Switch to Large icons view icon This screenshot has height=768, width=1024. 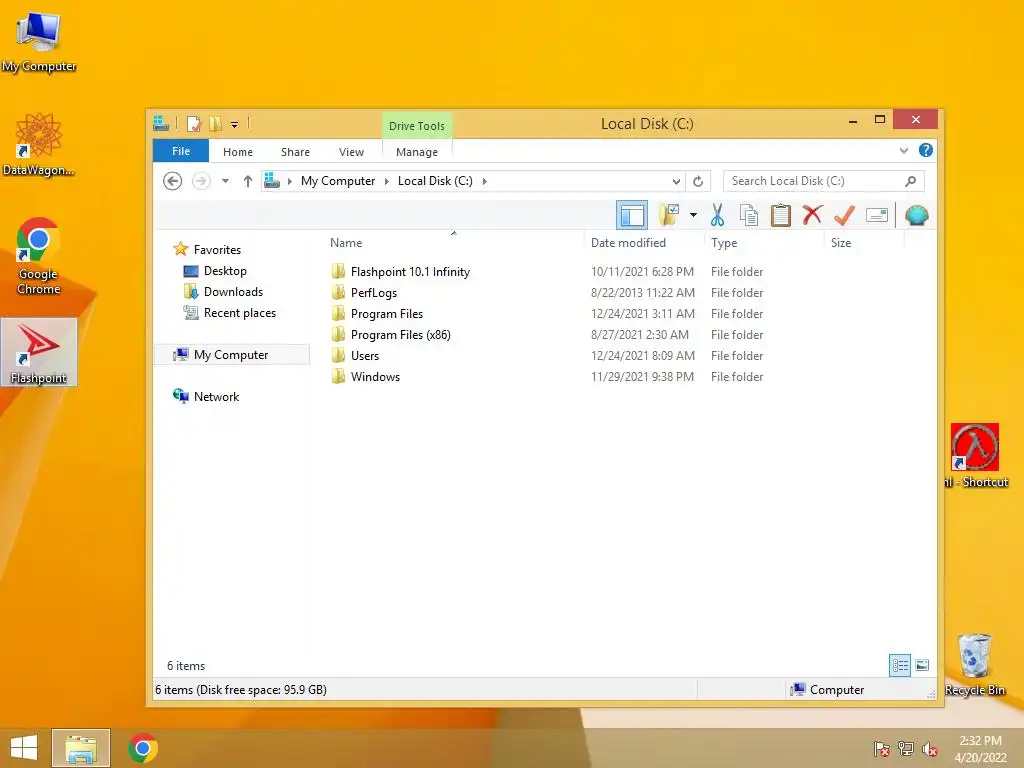pyautogui.click(x=922, y=665)
